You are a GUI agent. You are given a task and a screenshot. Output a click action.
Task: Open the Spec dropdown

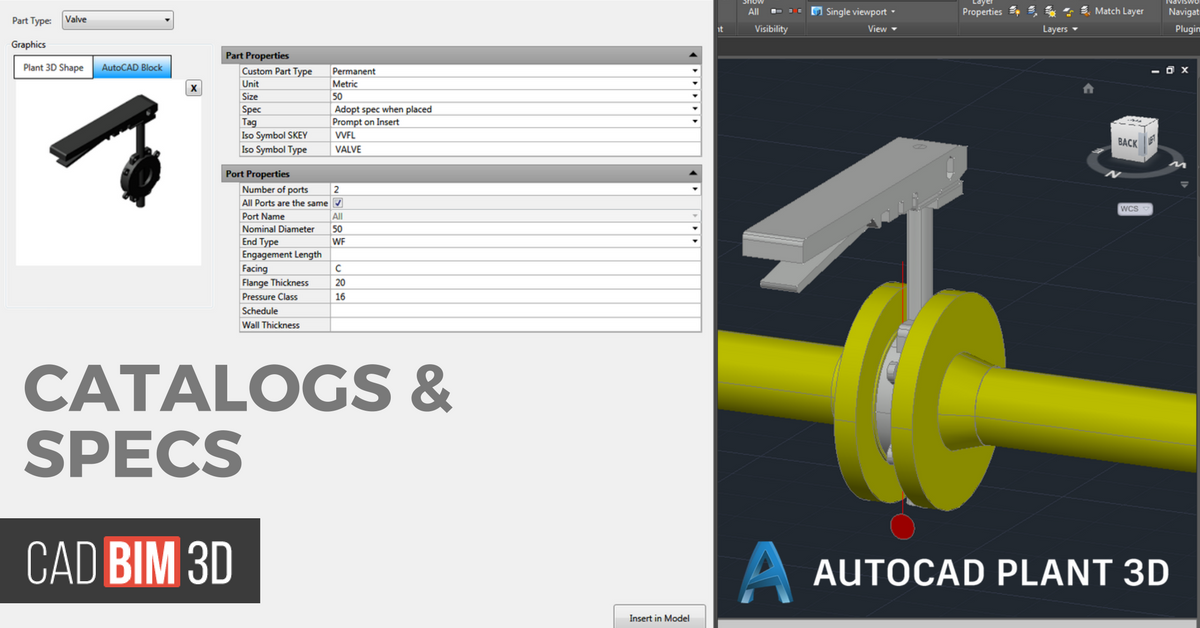695,109
